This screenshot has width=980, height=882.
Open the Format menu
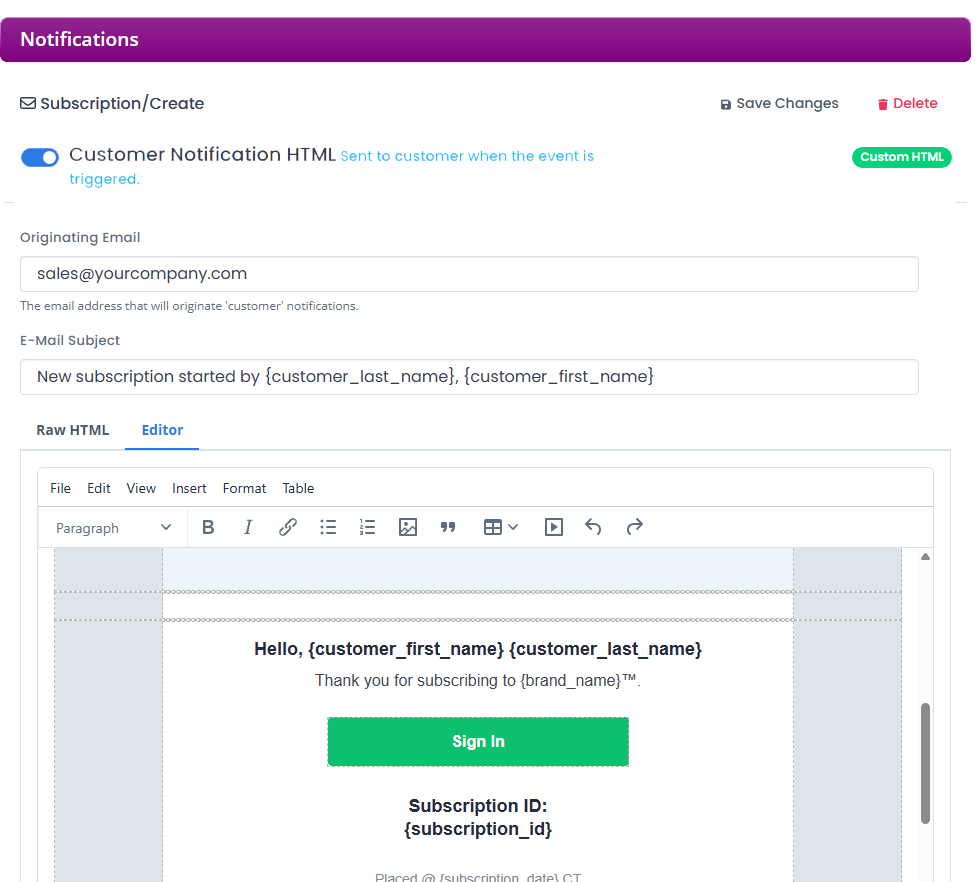point(244,488)
